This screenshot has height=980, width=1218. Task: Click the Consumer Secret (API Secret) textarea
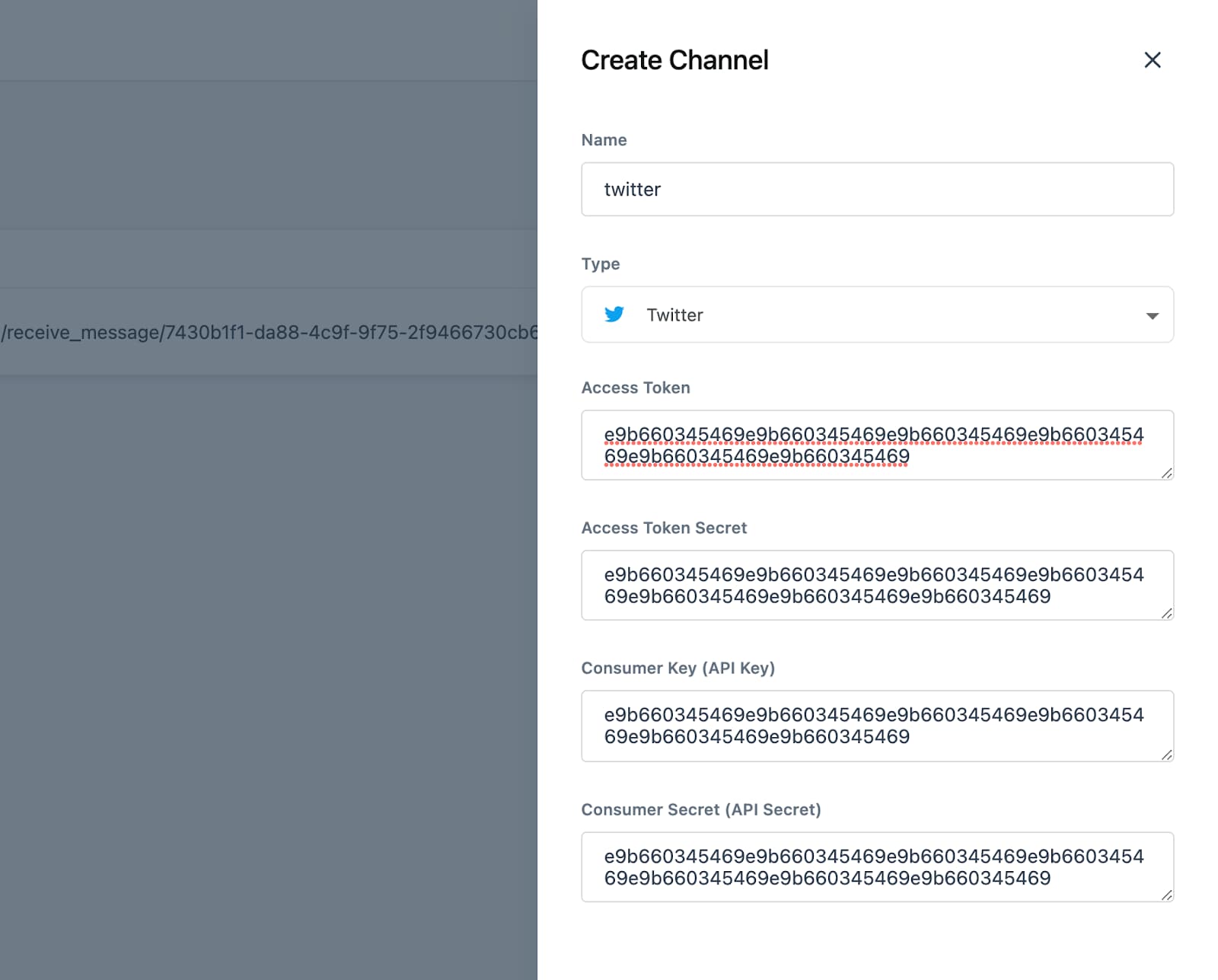pos(877,867)
